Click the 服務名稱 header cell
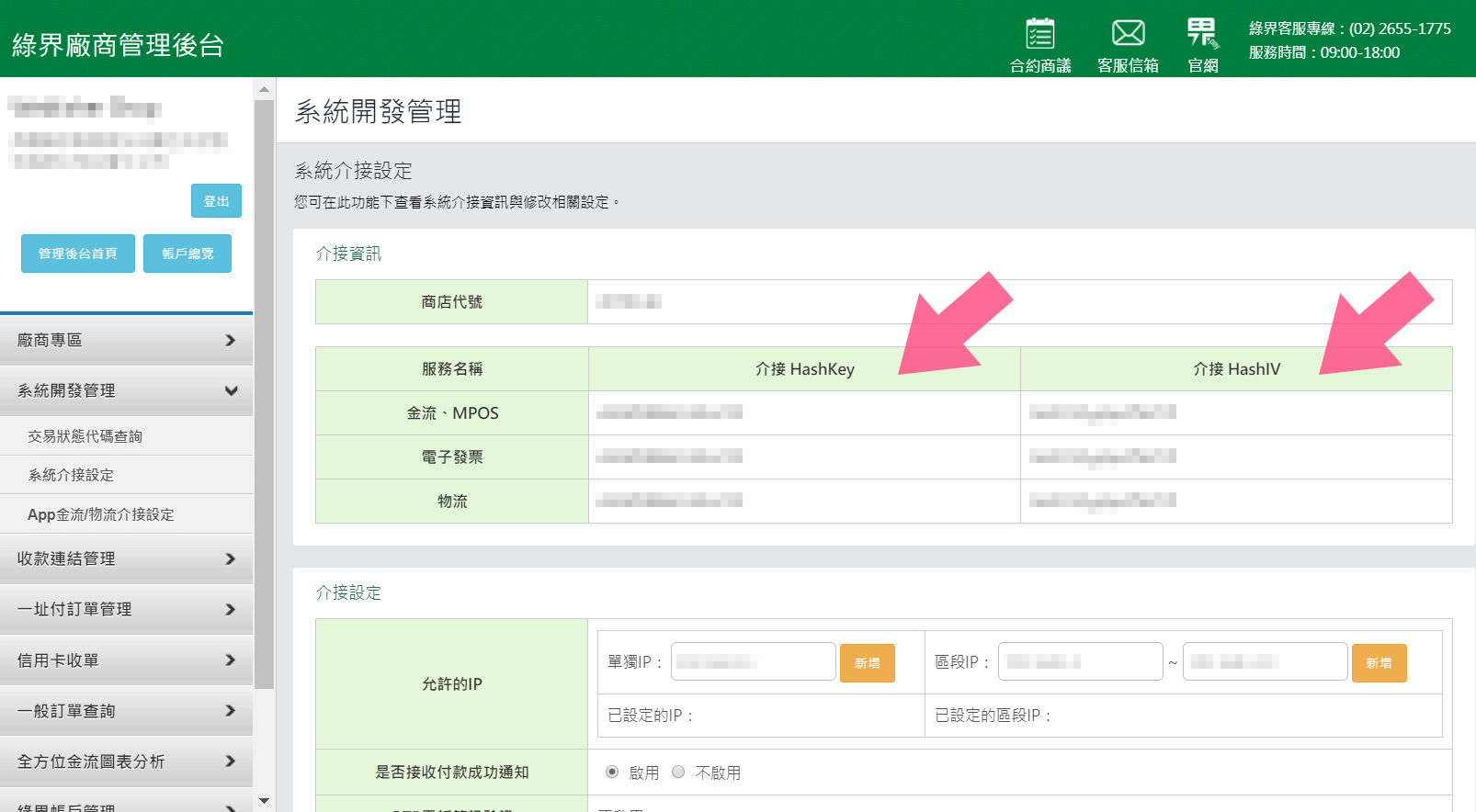The image size is (1476, 812). point(452,368)
